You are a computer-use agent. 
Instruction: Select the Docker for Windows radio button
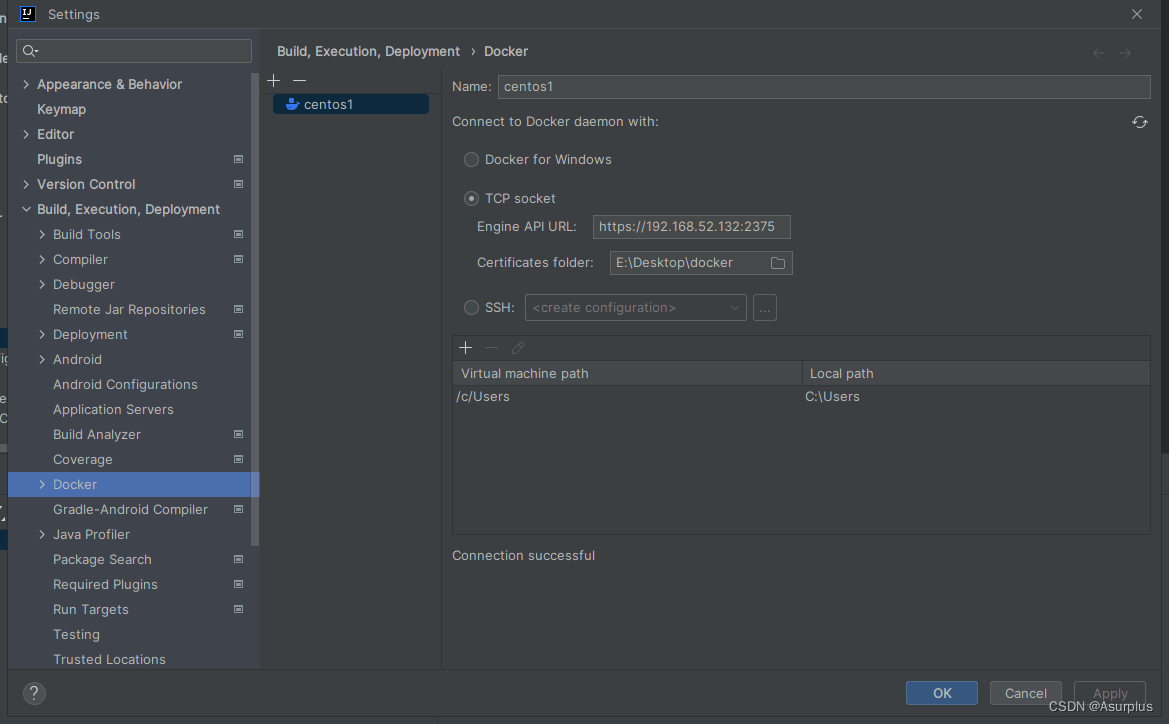pos(471,160)
